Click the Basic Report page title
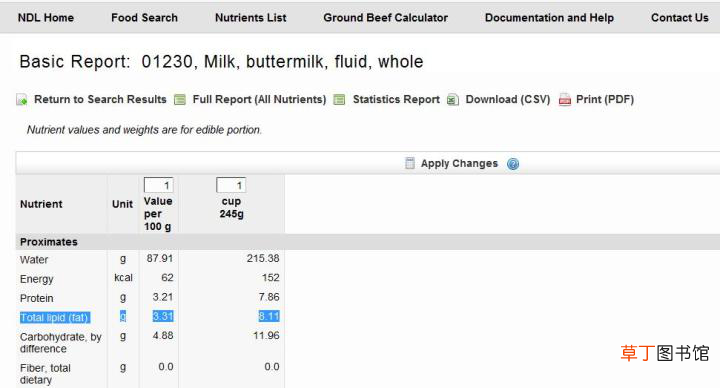720x388 pixels. pos(221,62)
